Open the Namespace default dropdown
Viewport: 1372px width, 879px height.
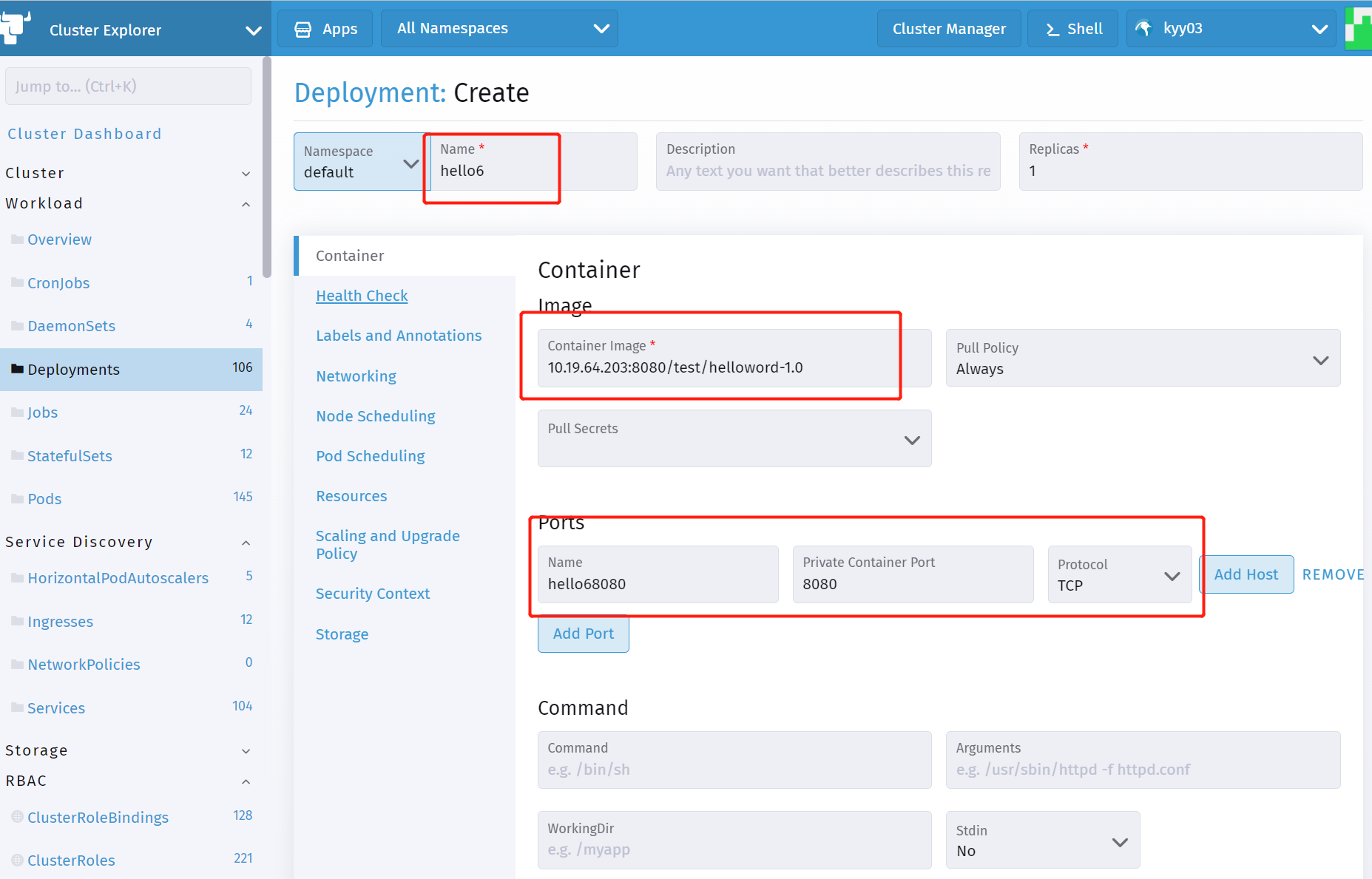362,162
